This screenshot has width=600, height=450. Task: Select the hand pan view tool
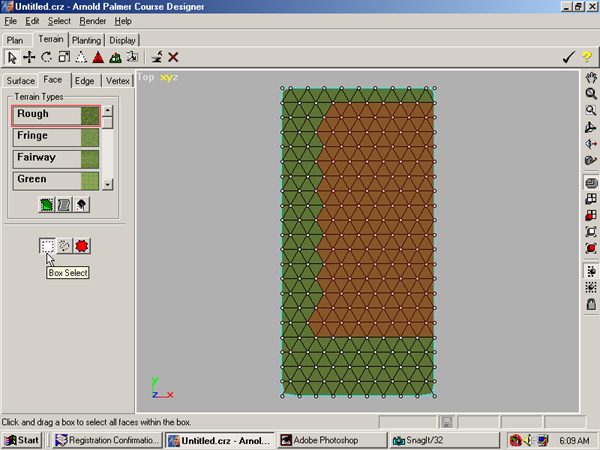pyautogui.click(x=591, y=78)
